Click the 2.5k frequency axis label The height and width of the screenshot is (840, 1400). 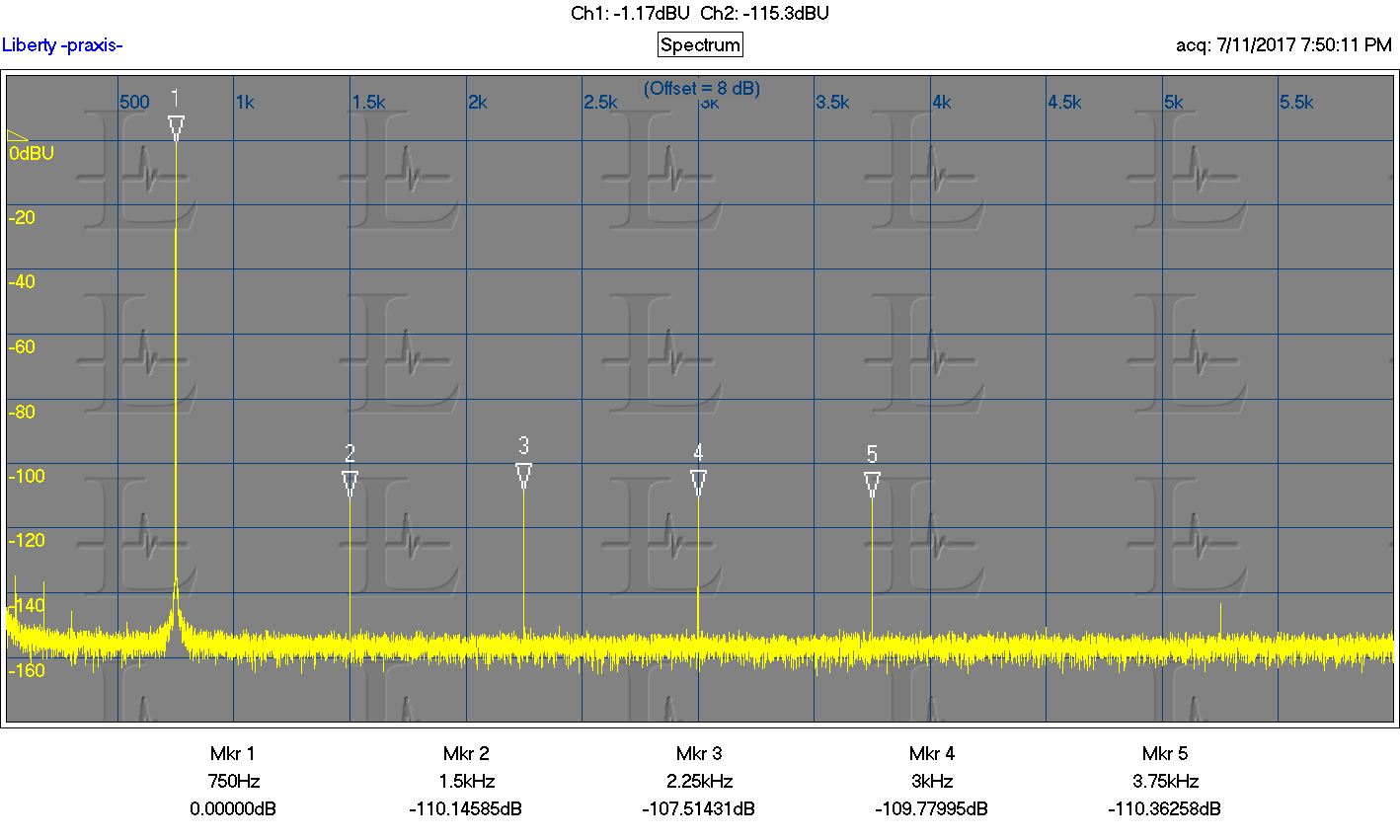pyautogui.click(x=600, y=102)
